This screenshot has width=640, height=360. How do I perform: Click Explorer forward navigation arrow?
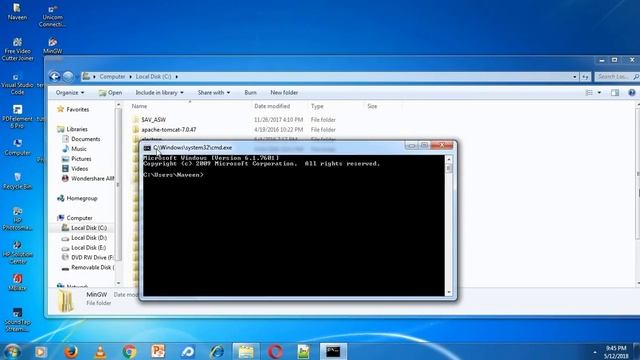[x=68, y=76]
